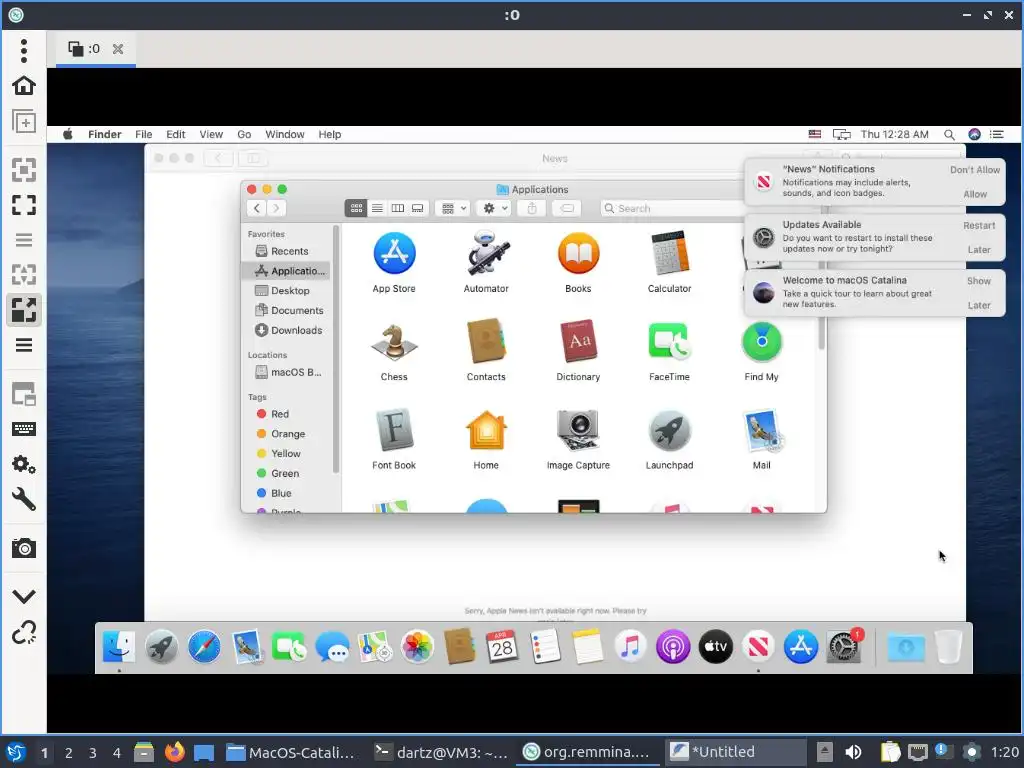Viewport: 1024px width, 768px height.
Task: Open Messages from the Dock
Action: [x=332, y=647]
